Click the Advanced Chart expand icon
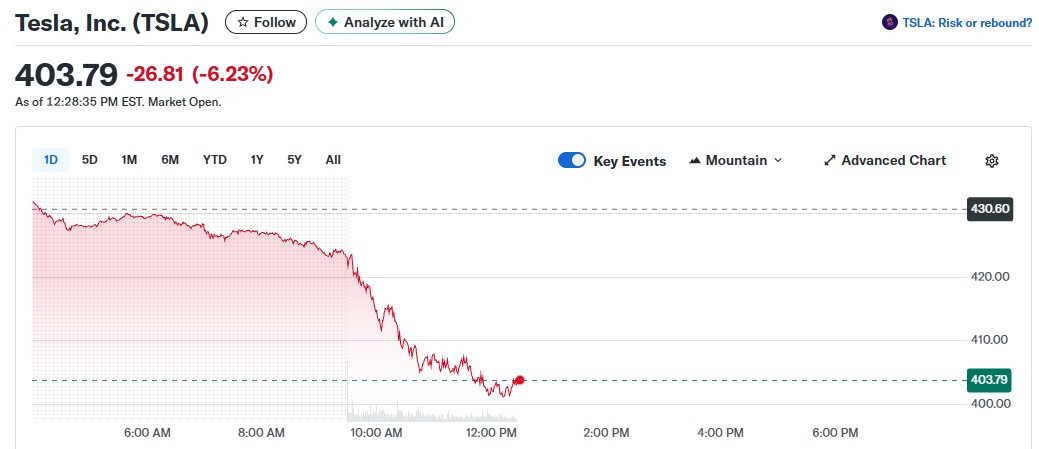 pyautogui.click(x=829, y=161)
